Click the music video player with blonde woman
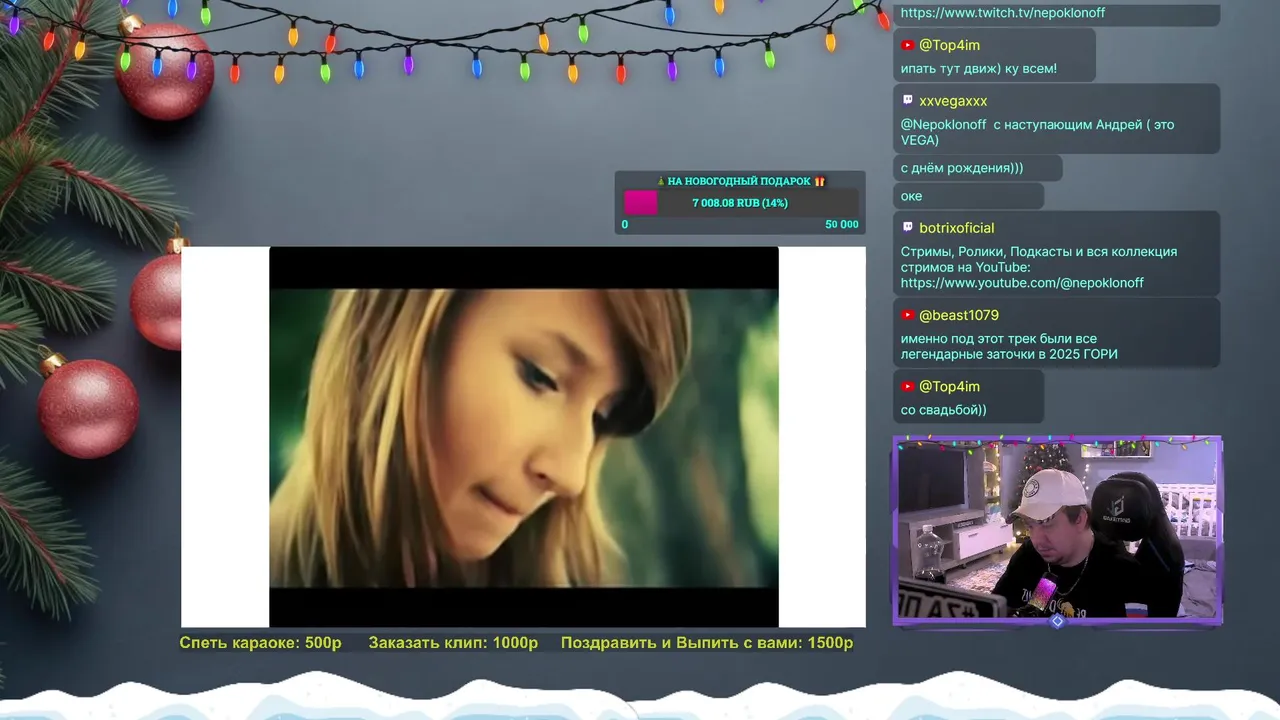This screenshot has height=720, width=1280. tap(523, 437)
